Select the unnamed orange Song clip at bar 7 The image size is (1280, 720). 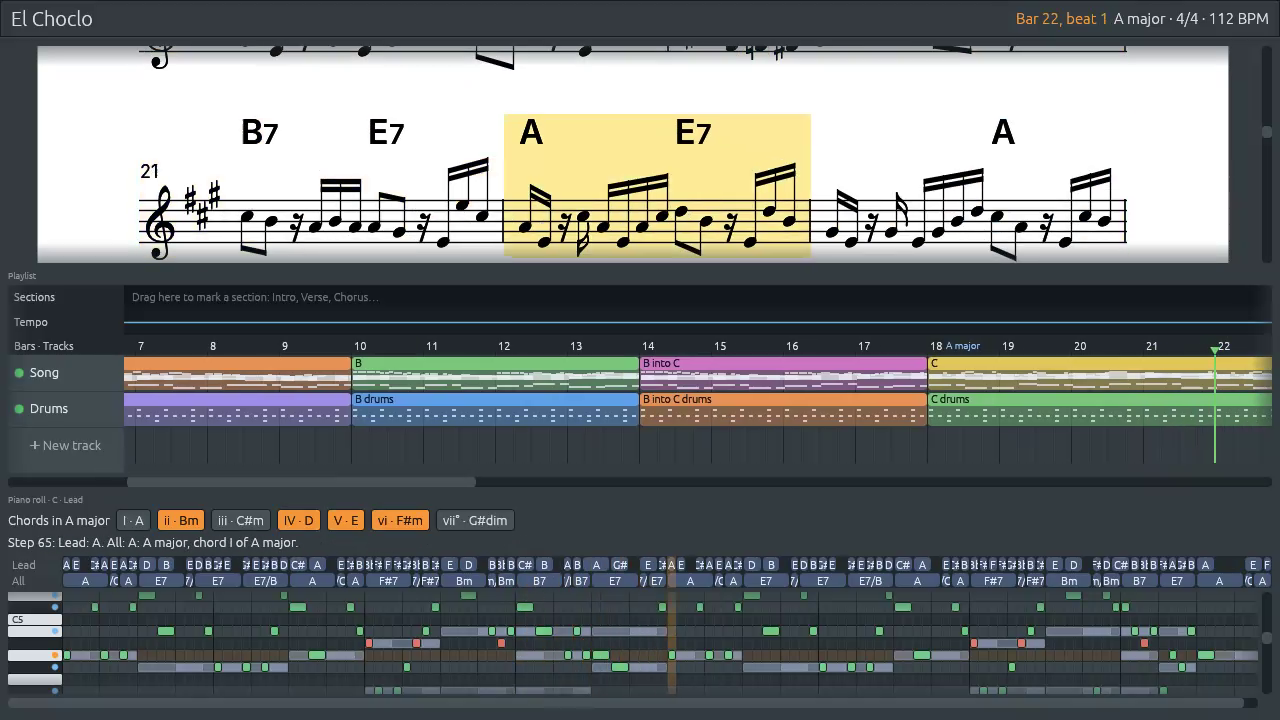237,373
